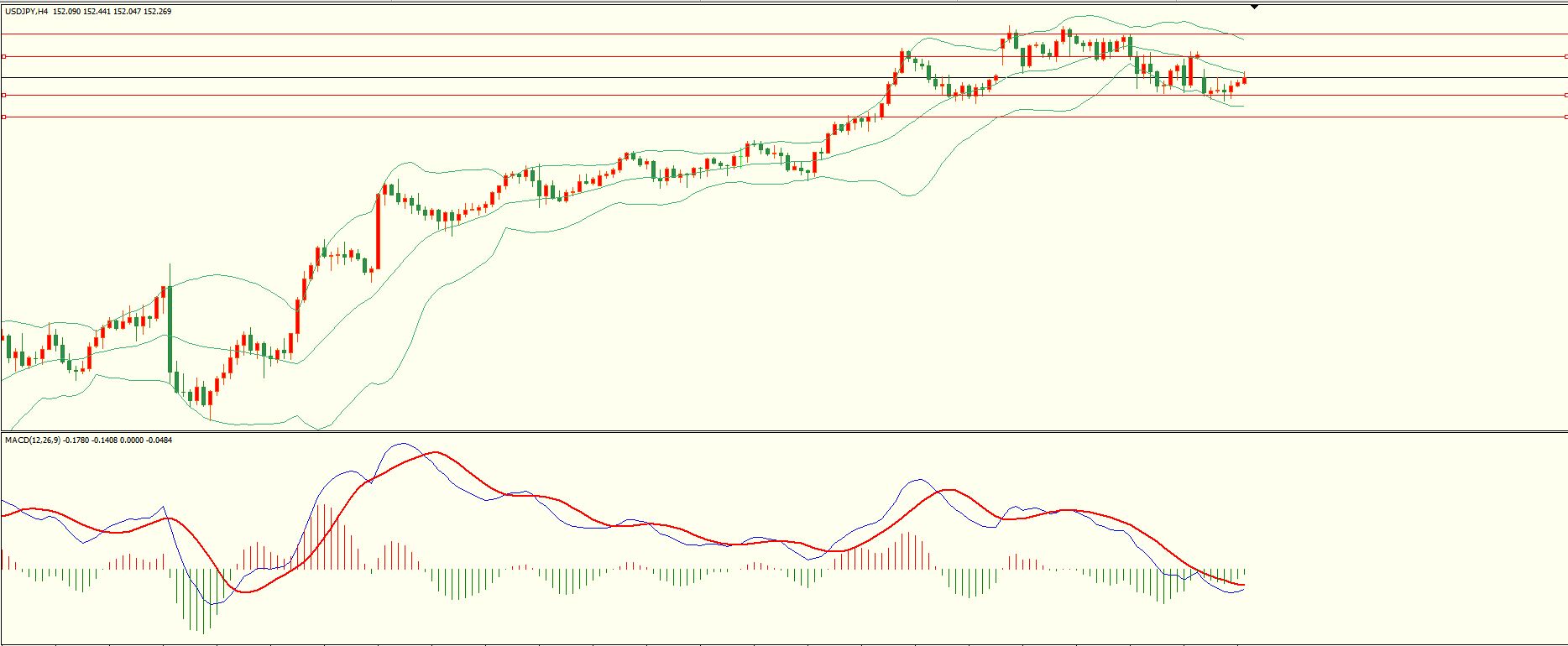Select the -0.0484 MACD value

pyautogui.click(x=159, y=440)
